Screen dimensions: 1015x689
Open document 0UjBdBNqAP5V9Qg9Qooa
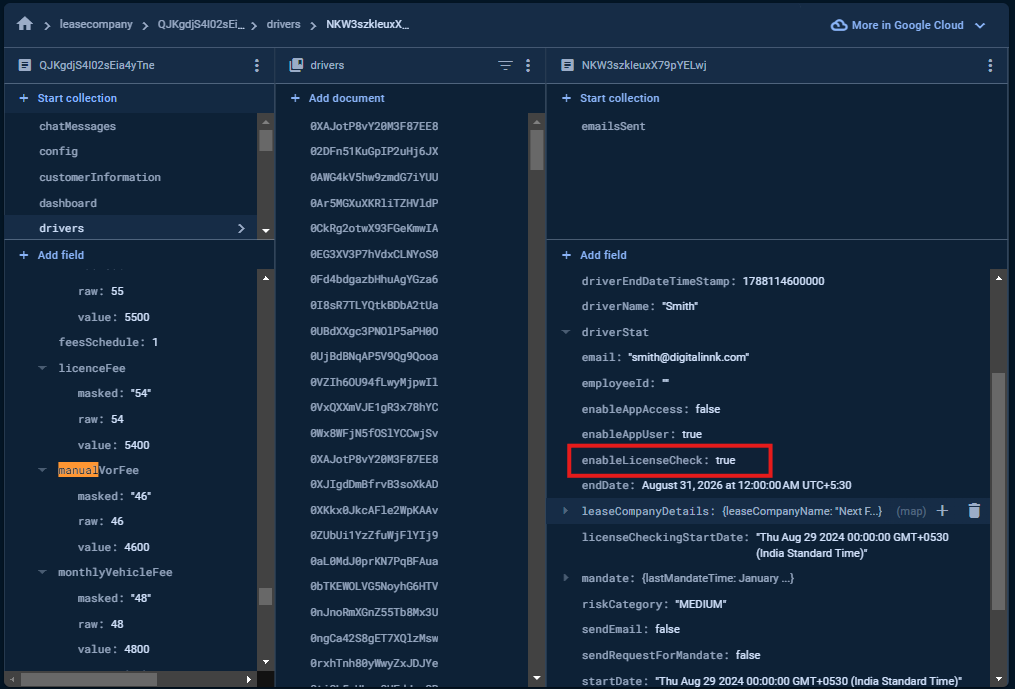(x=374, y=356)
